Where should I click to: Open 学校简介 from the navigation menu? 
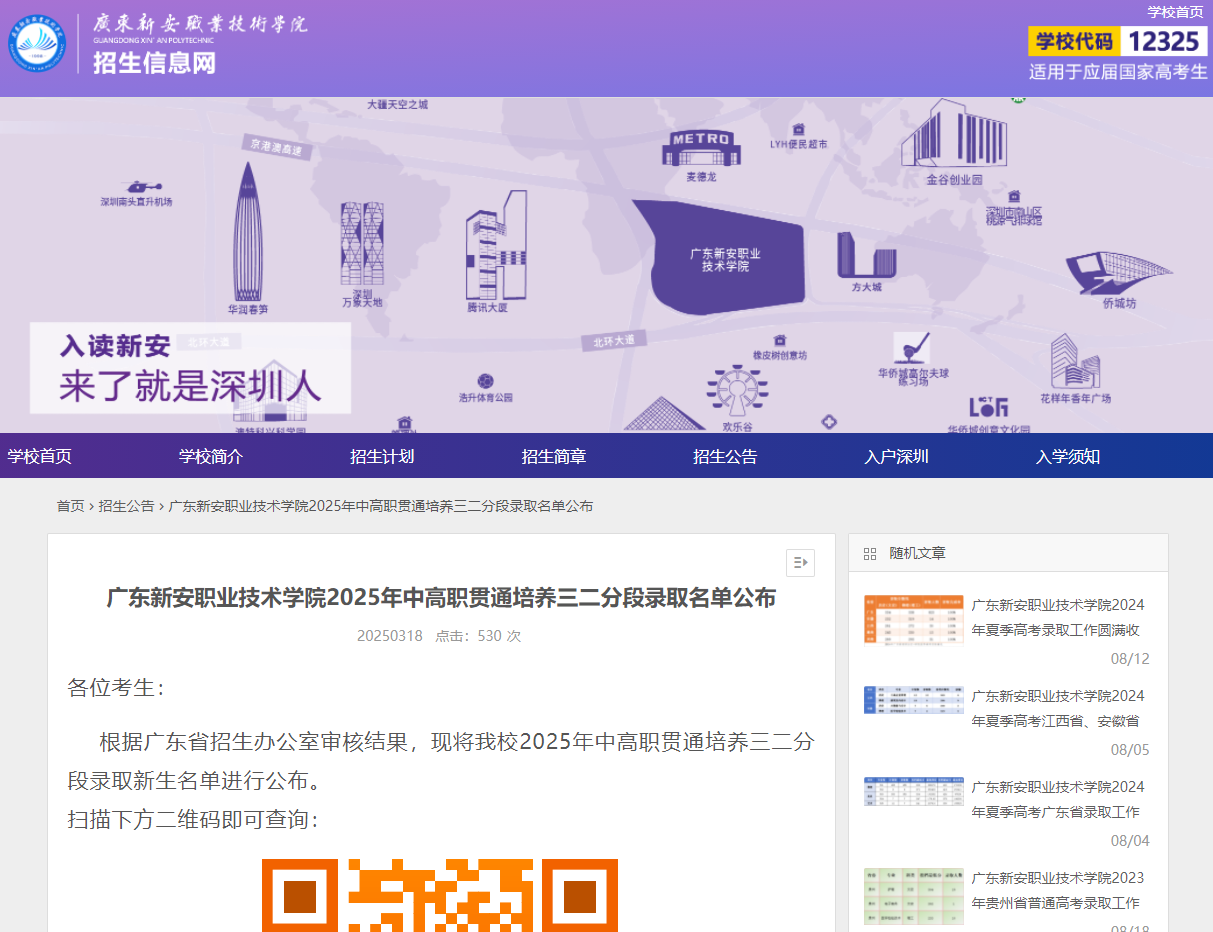click(x=211, y=455)
